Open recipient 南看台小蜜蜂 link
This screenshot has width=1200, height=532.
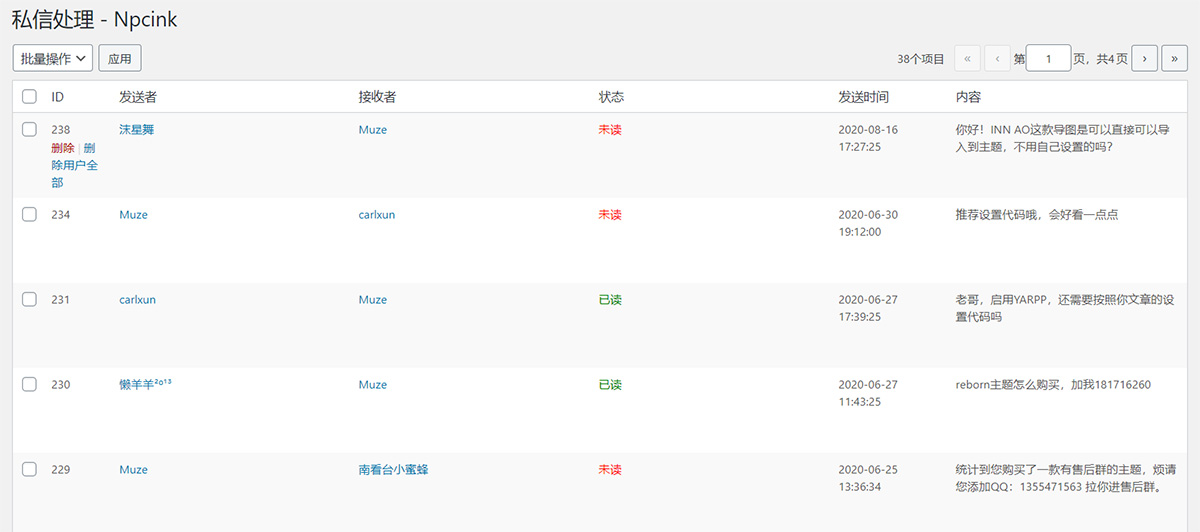click(393, 470)
